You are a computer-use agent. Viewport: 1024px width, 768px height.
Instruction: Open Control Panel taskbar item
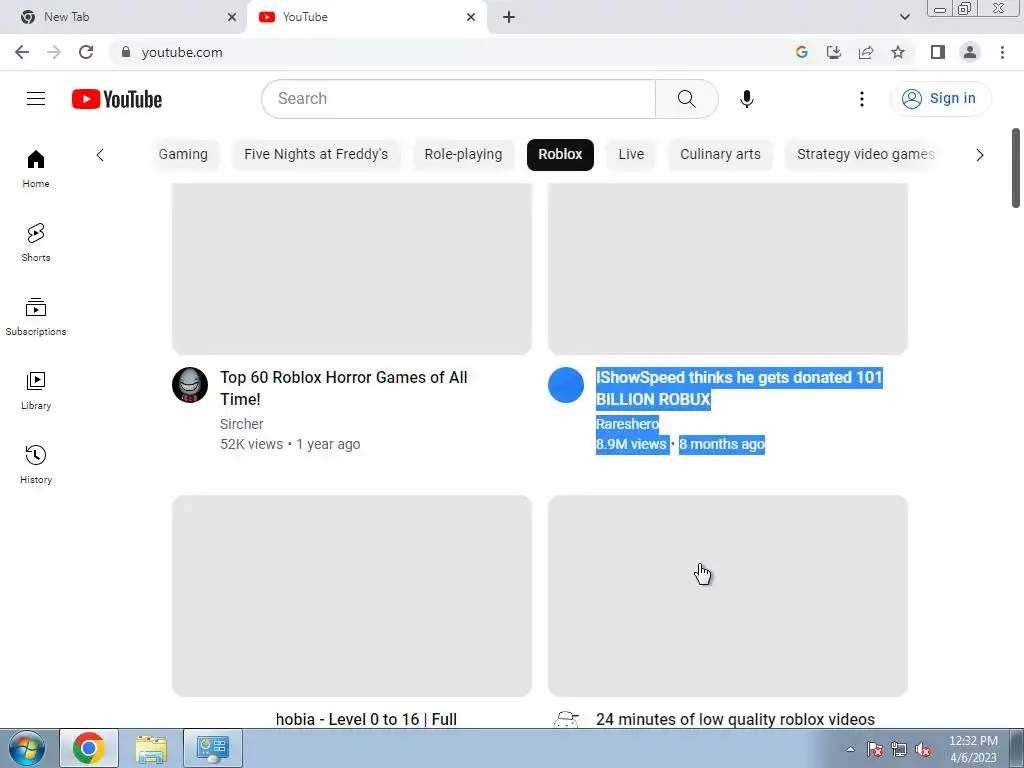click(213, 748)
